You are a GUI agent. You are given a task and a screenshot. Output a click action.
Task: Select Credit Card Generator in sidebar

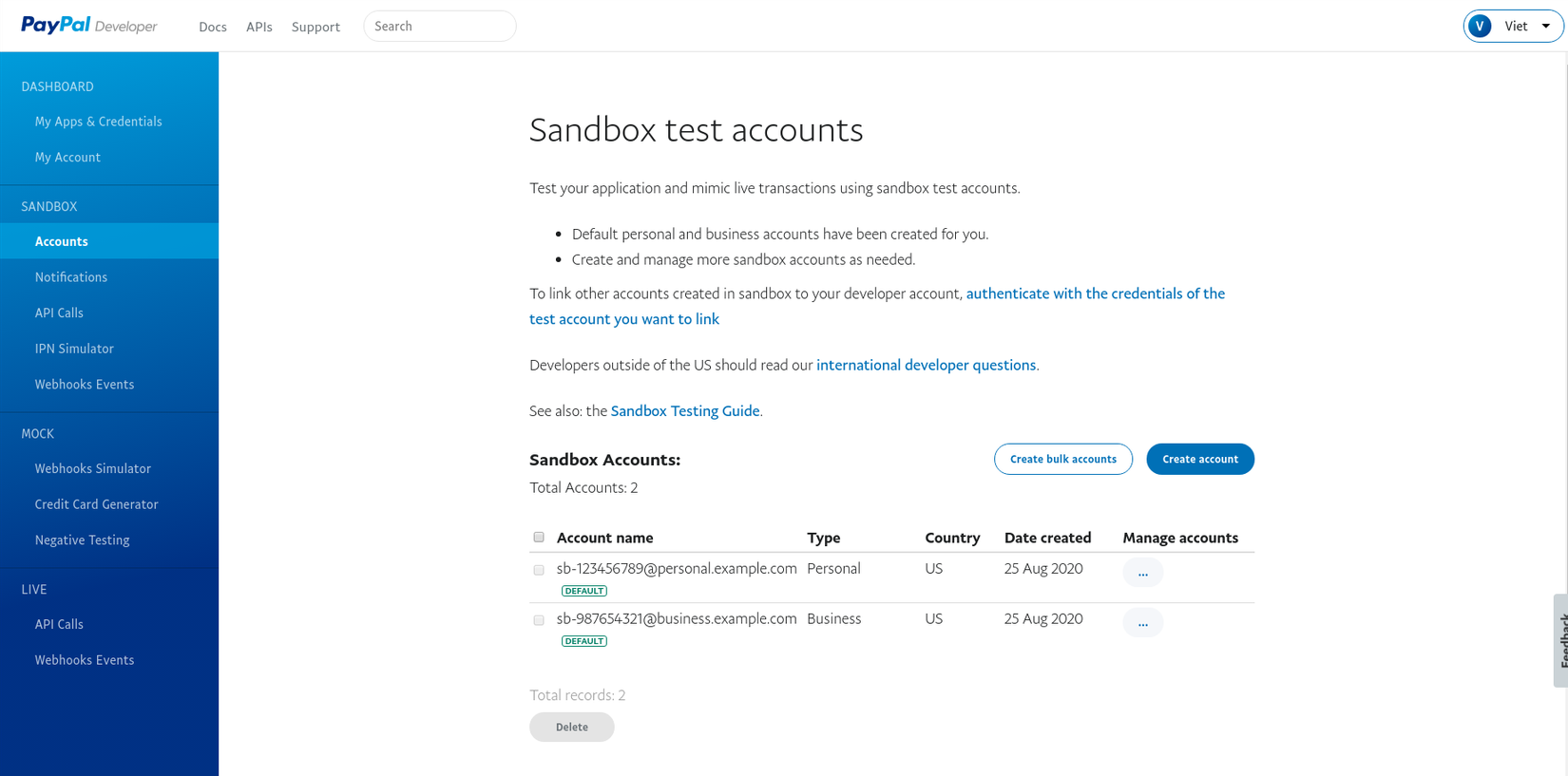(97, 504)
